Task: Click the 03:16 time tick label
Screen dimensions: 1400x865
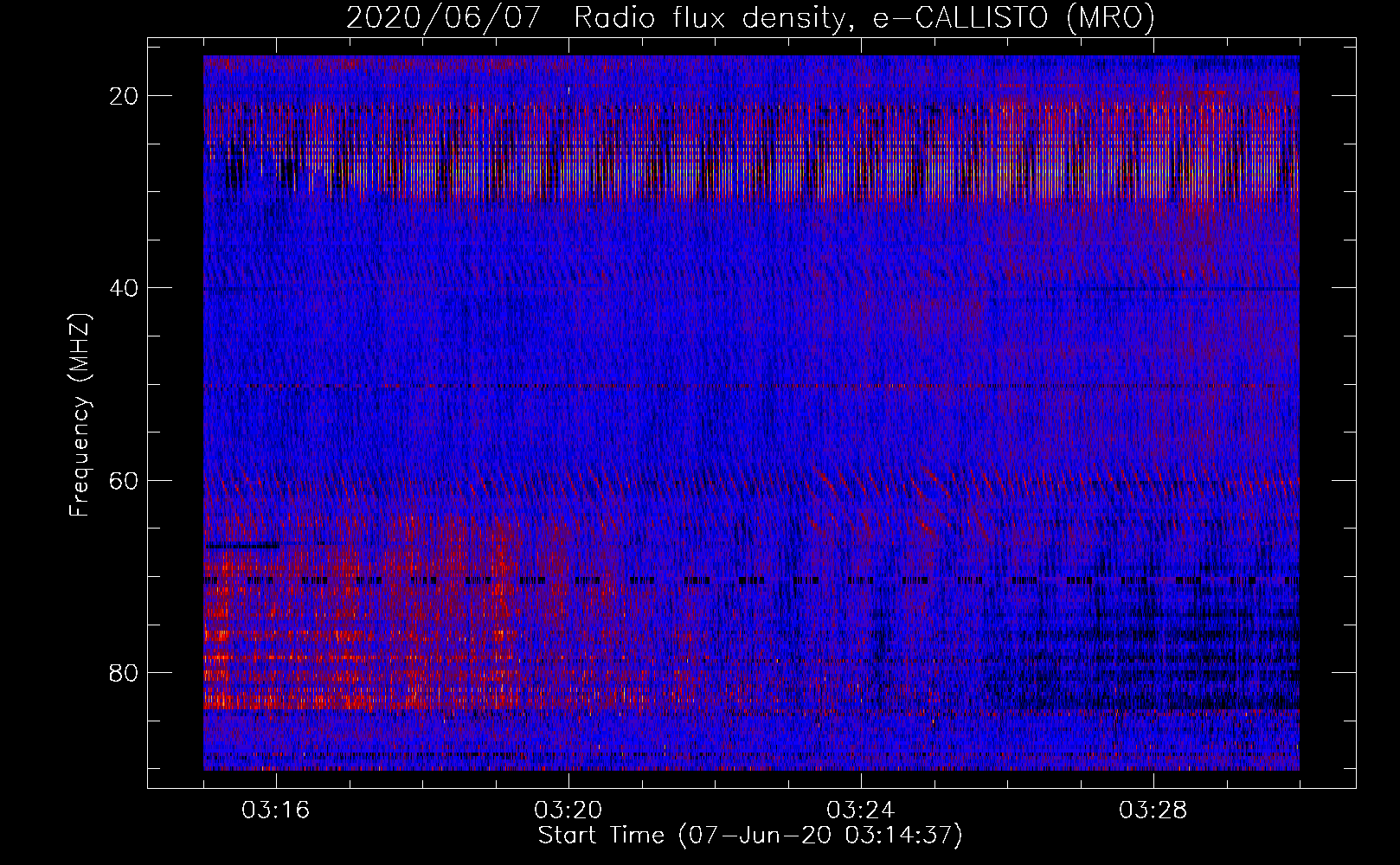Action: [276, 811]
